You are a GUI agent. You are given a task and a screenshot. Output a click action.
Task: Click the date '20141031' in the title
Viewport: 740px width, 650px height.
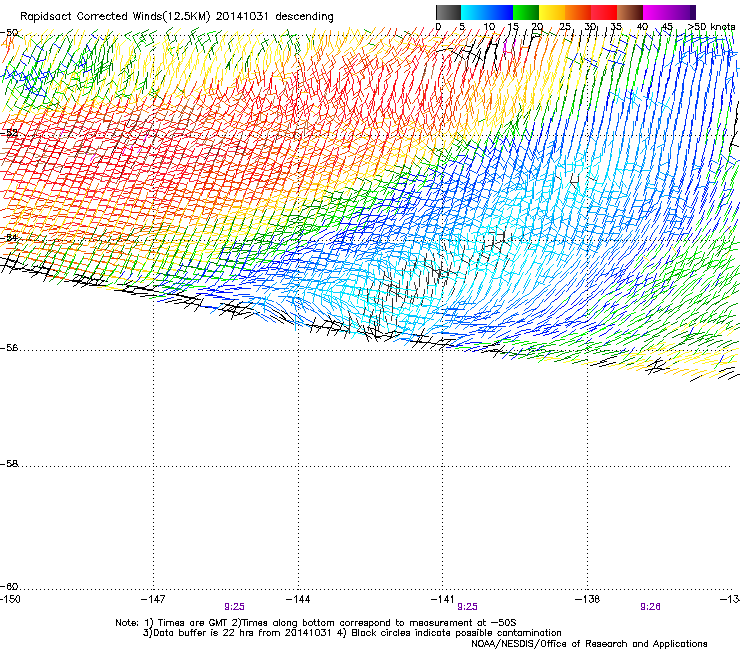242,17
